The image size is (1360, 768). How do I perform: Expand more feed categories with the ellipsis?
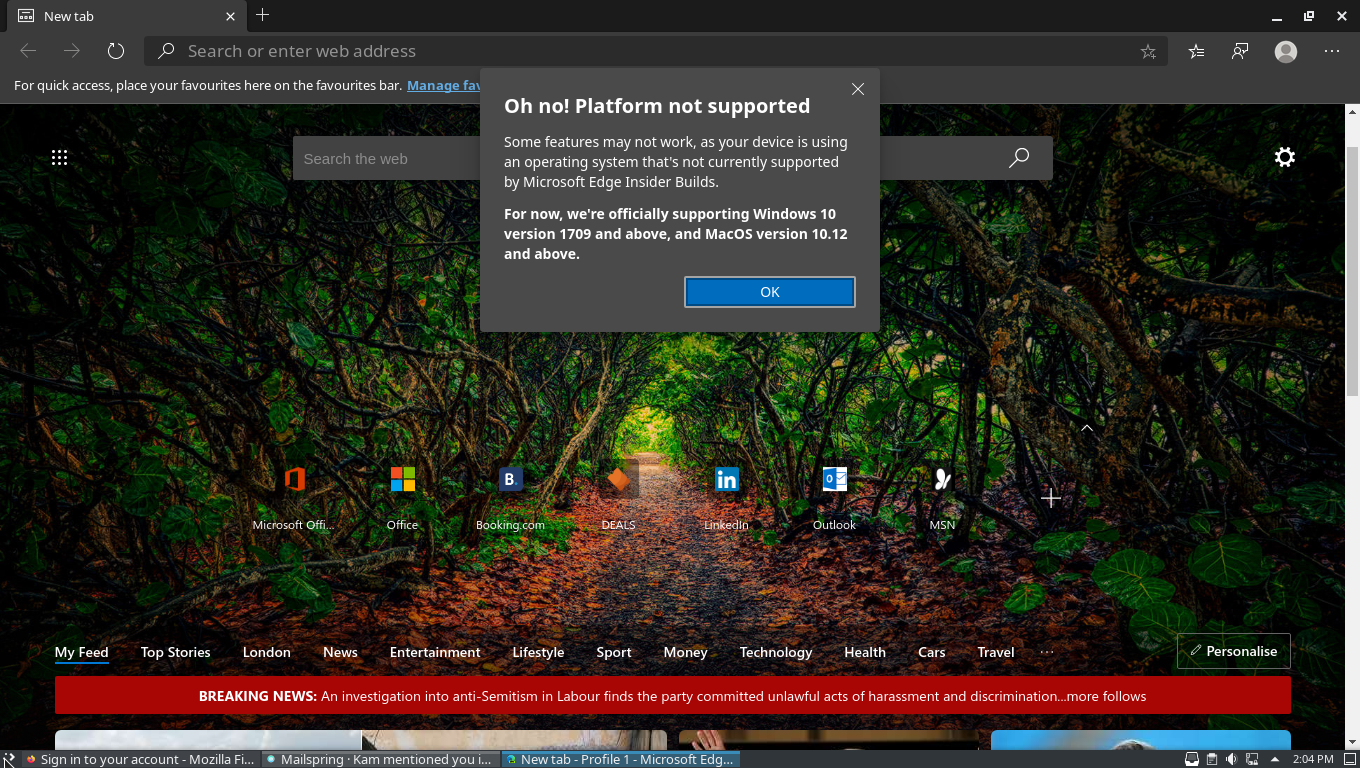(1046, 651)
